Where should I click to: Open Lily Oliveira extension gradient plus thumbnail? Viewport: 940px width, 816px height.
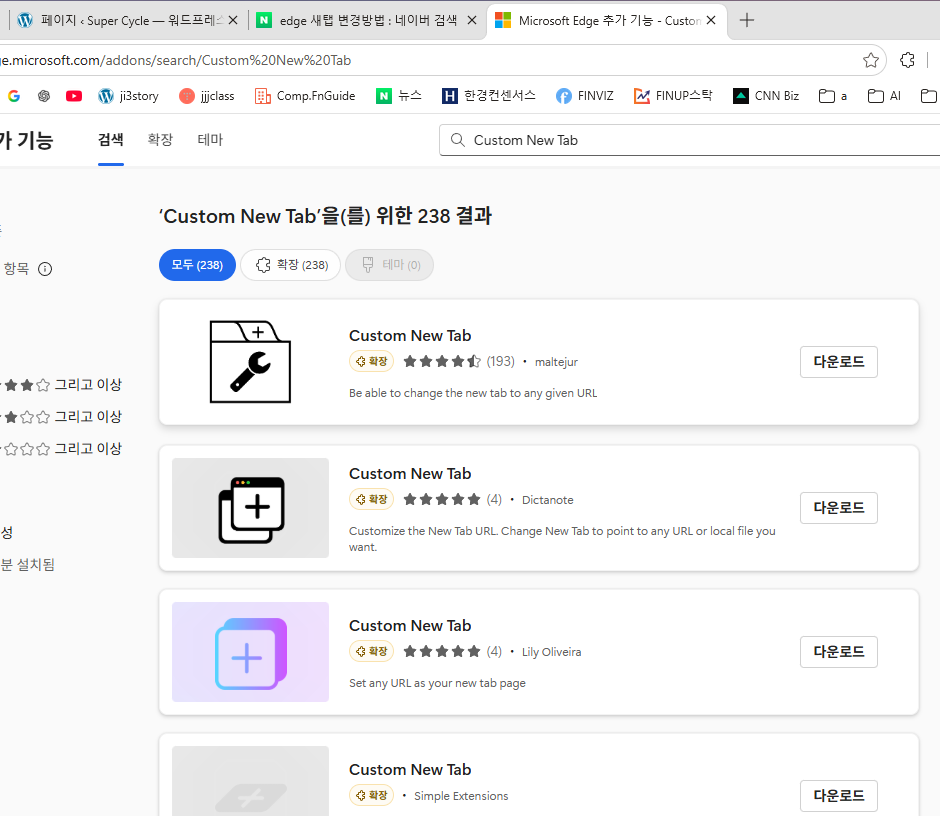point(251,652)
